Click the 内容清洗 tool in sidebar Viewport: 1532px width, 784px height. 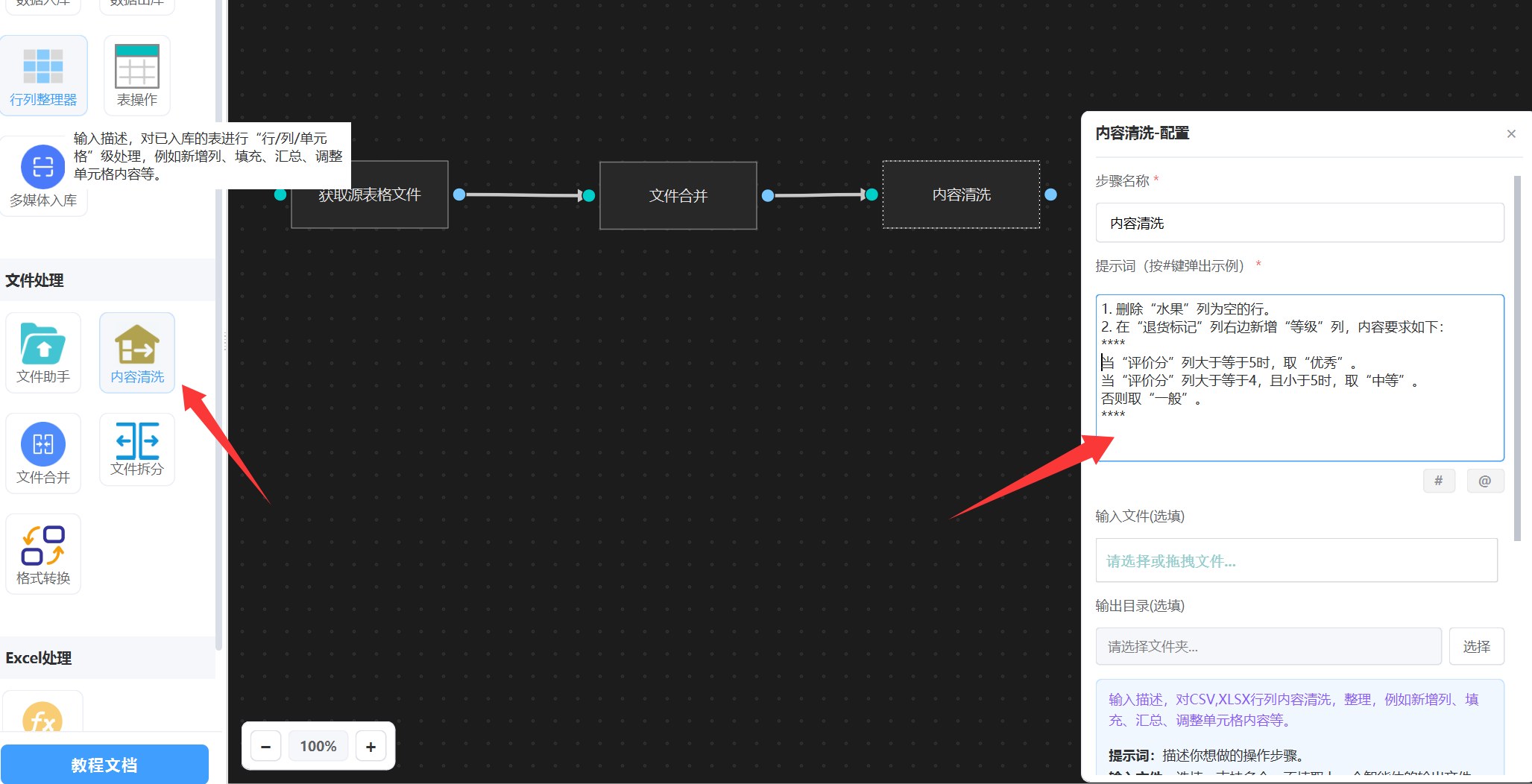[137, 352]
